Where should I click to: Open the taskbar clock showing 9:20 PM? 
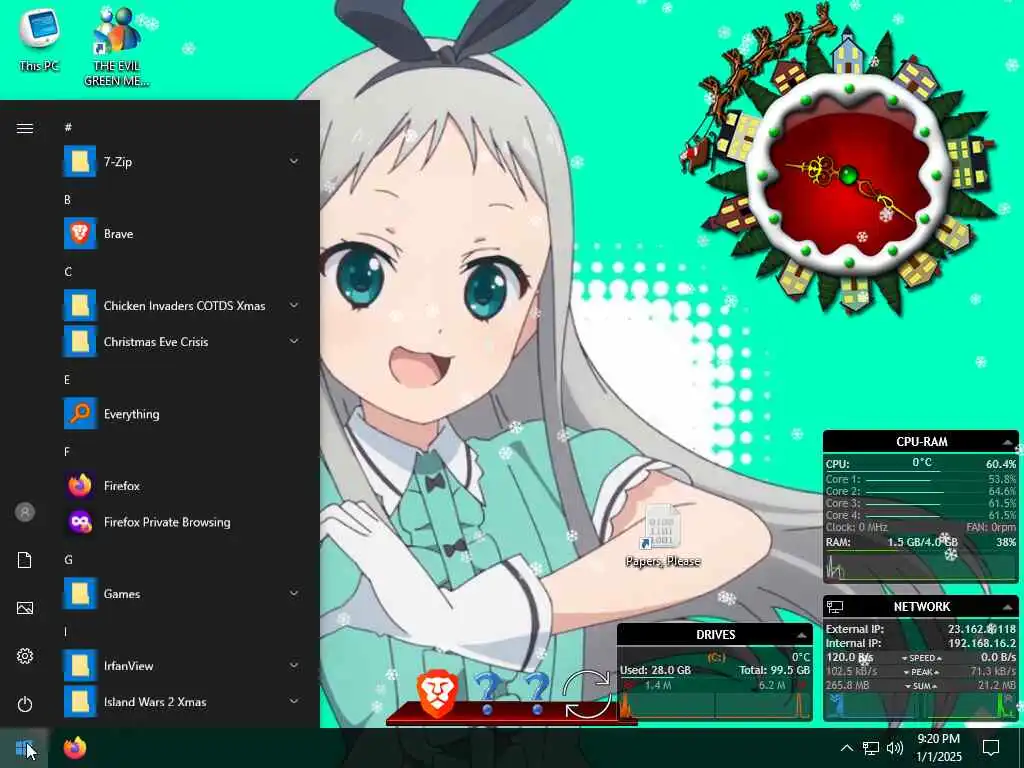point(938,748)
